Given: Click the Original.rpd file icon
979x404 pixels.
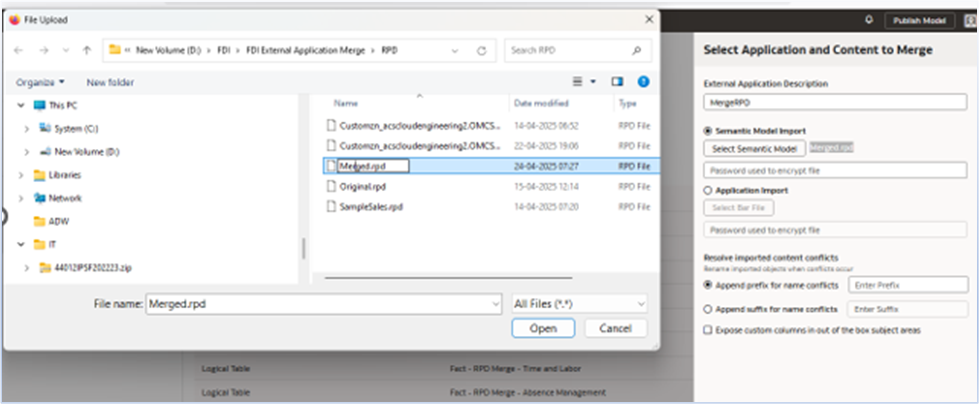Looking at the screenshot, I should (x=332, y=186).
